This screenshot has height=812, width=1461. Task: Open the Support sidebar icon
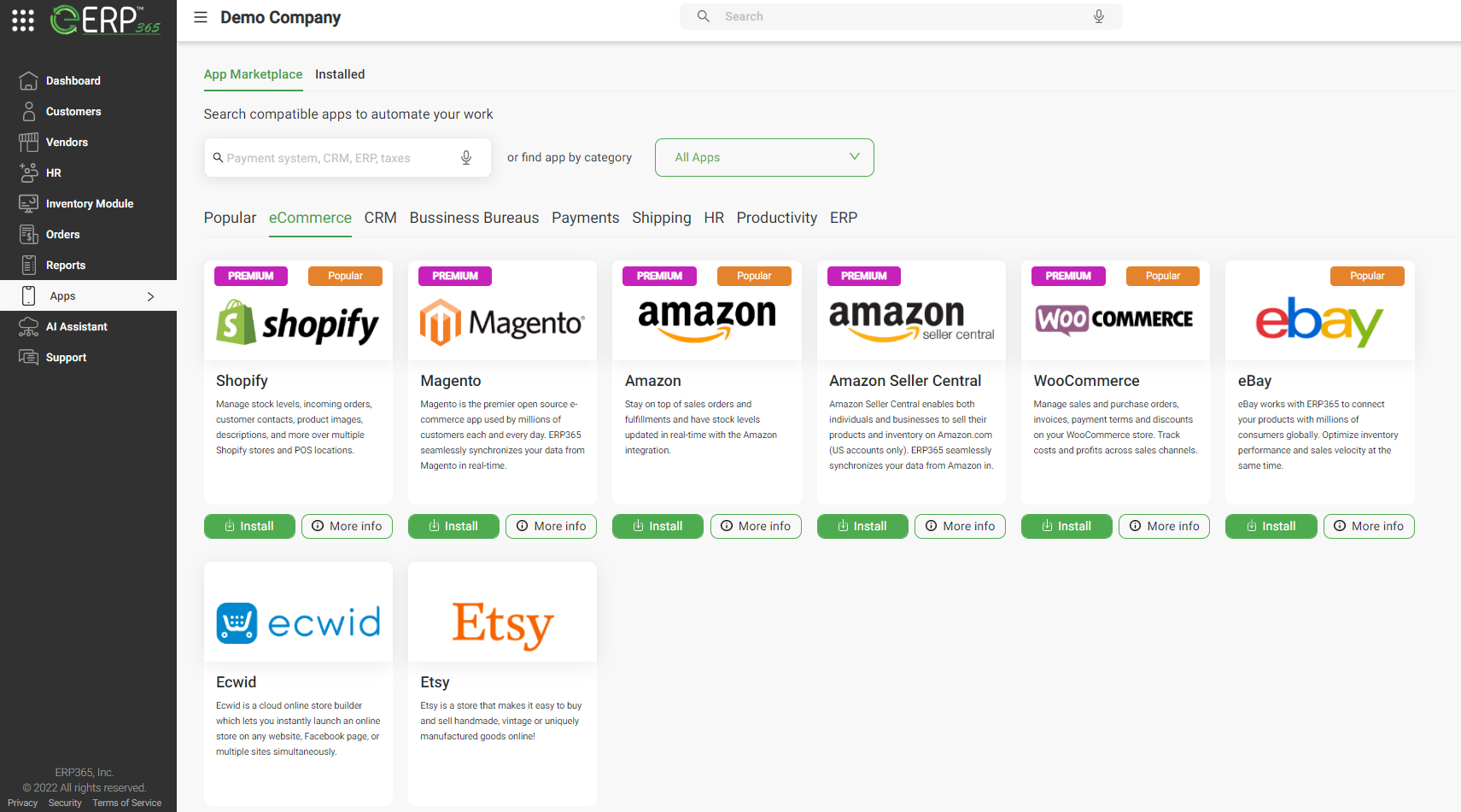(28, 358)
